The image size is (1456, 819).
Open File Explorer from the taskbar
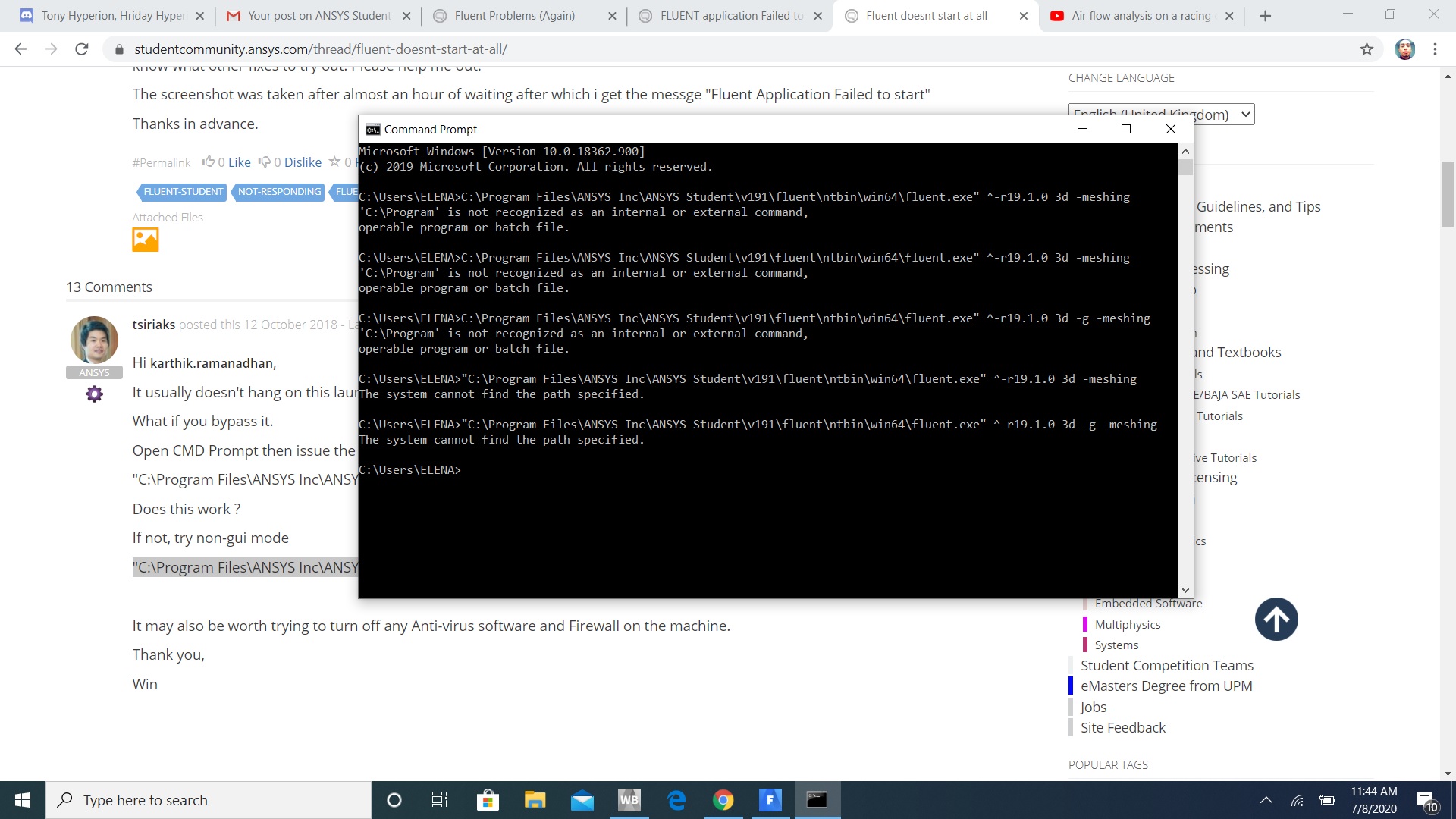point(535,800)
